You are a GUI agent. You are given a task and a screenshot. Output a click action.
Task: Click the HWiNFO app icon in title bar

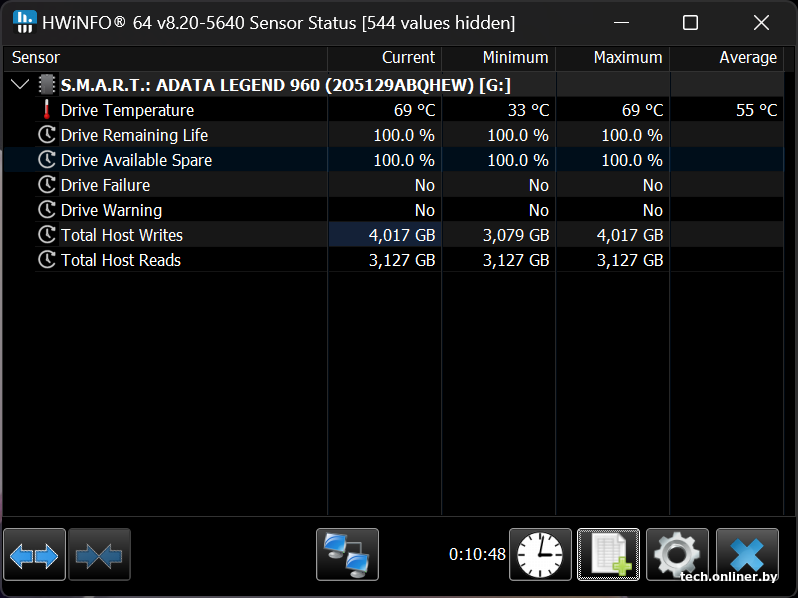[24, 22]
